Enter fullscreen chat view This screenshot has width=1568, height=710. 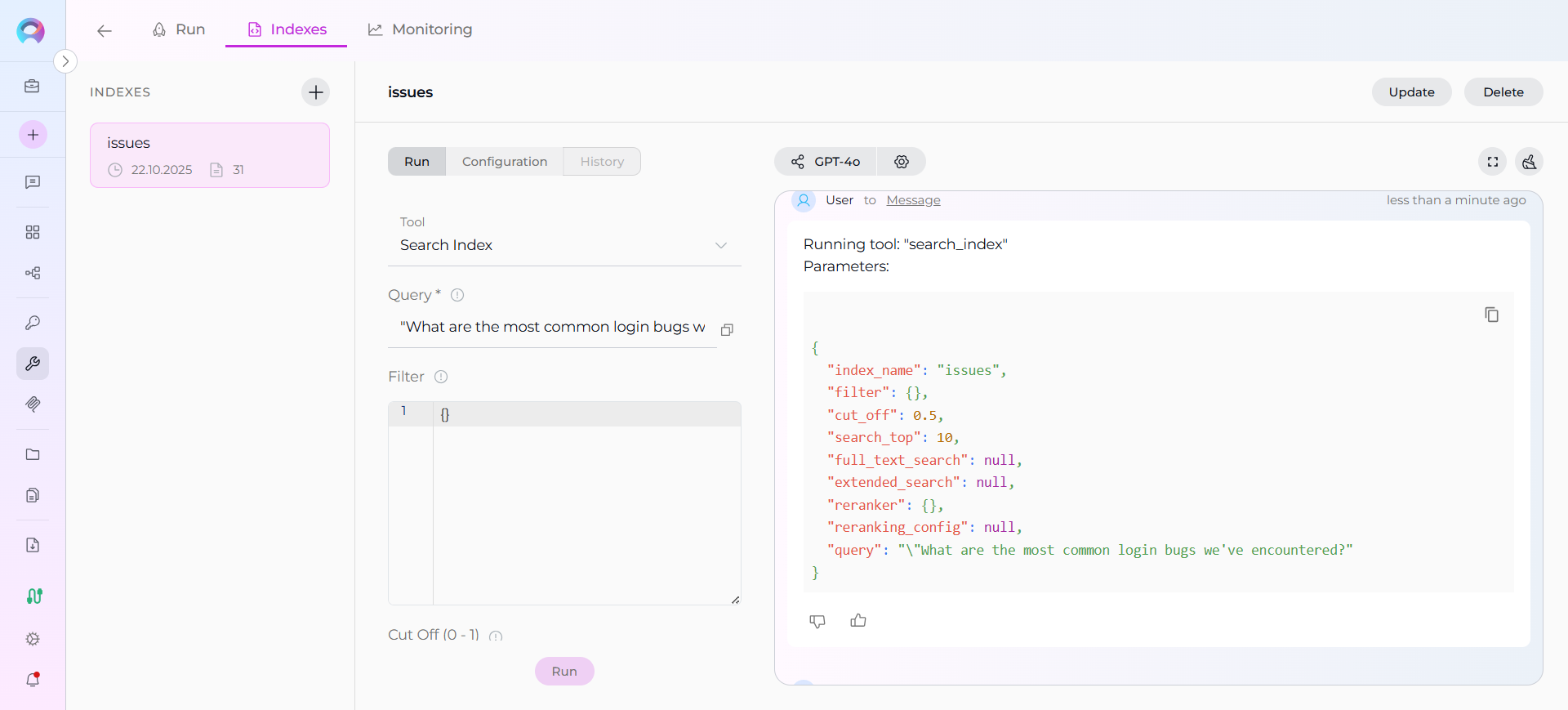1492,162
